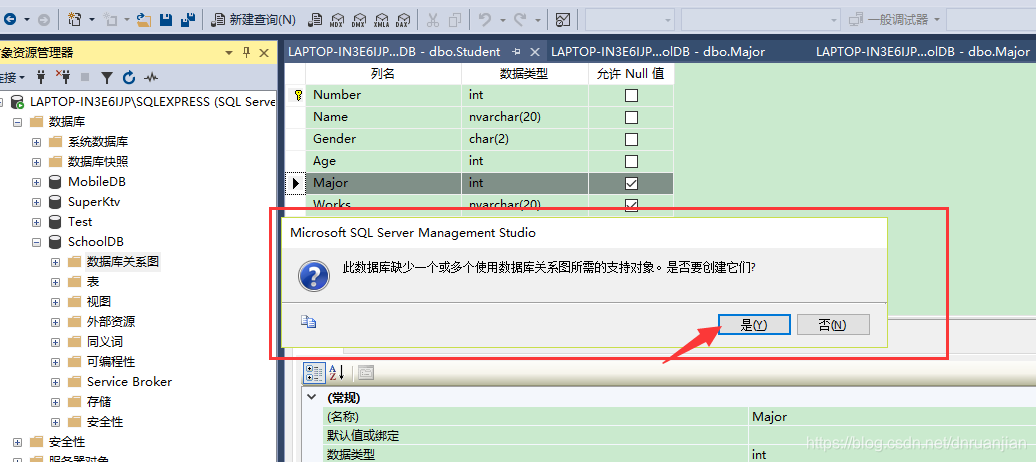
Task: Click the Refresh icon in Object Explorer
Action: [129, 77]
